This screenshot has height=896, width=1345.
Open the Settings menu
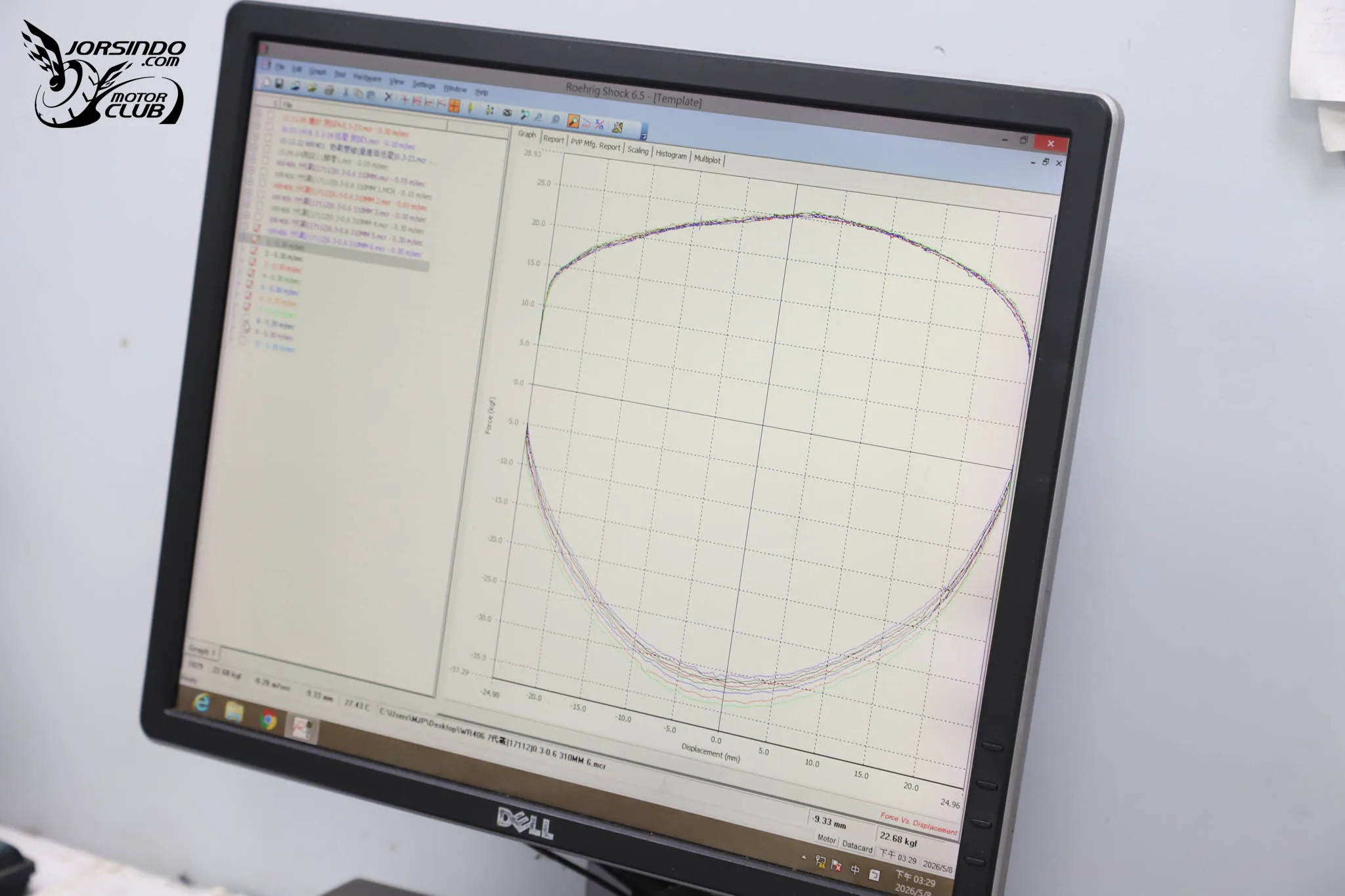click(x=424, y=85)
